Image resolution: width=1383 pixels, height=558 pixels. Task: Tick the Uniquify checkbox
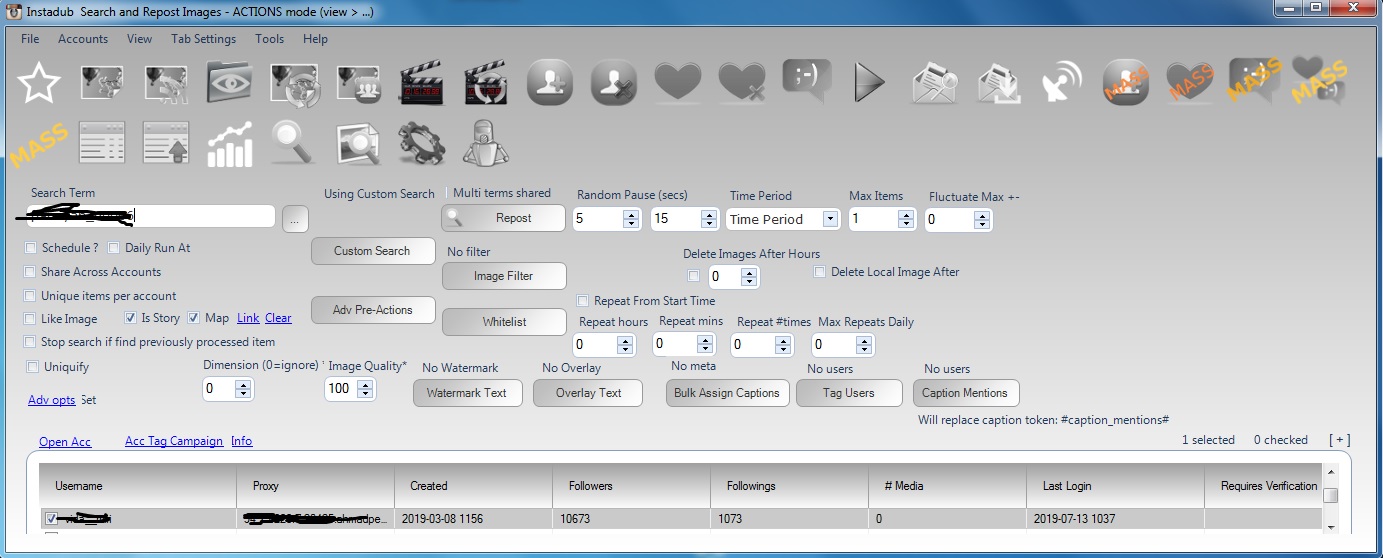coord(33,367)
